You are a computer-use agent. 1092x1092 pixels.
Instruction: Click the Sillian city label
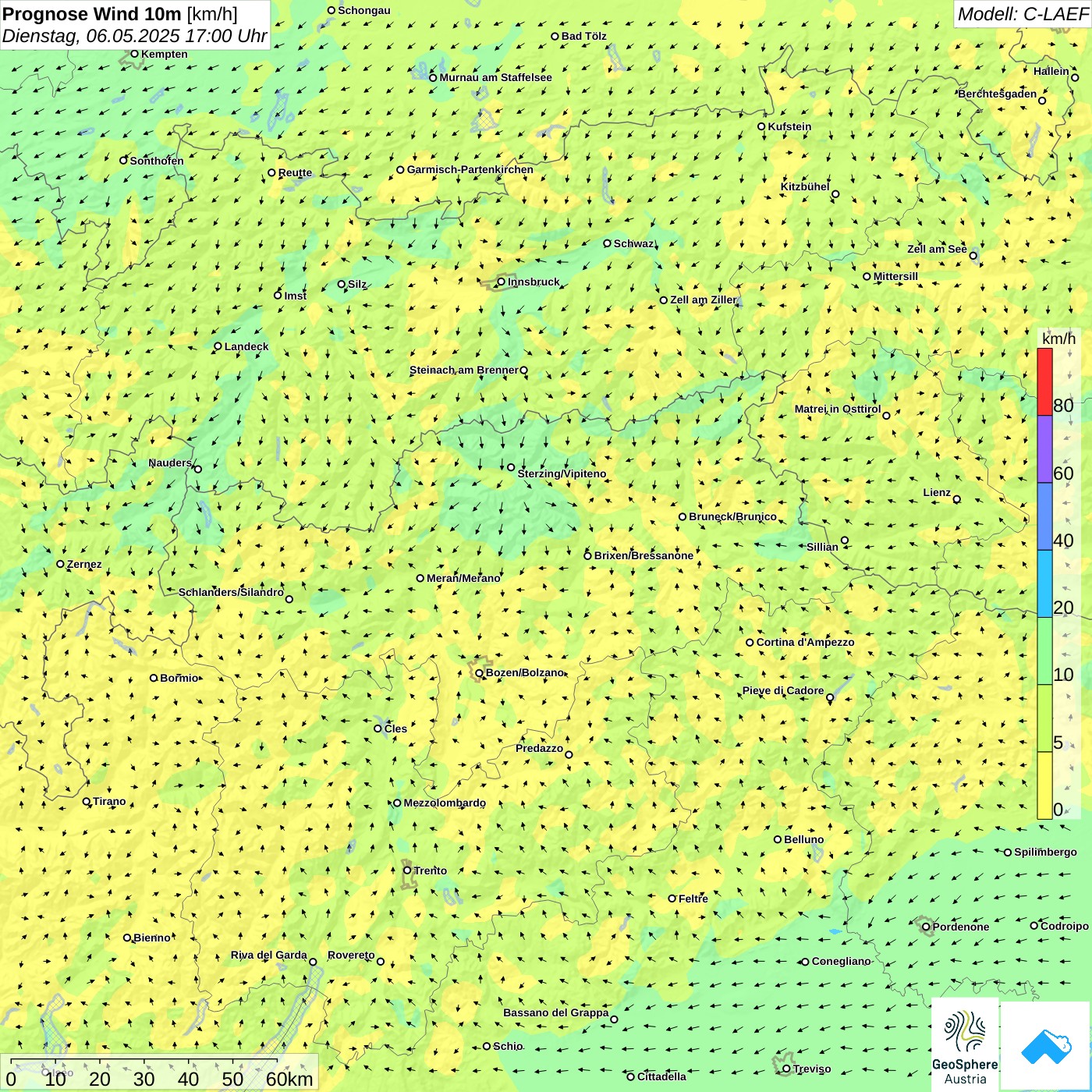pos(822,547)
